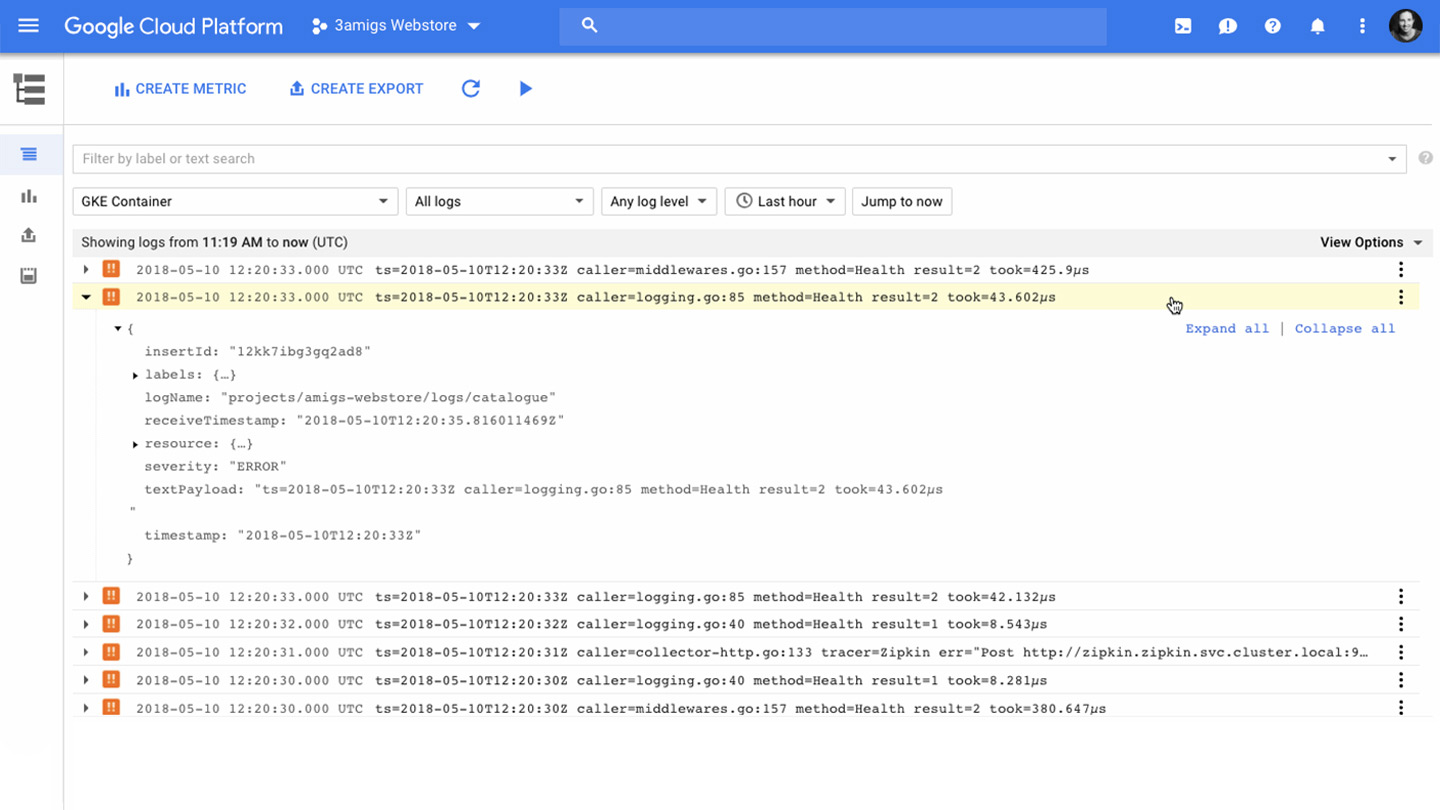Click the filter help icon

[x=1425, y=158]
